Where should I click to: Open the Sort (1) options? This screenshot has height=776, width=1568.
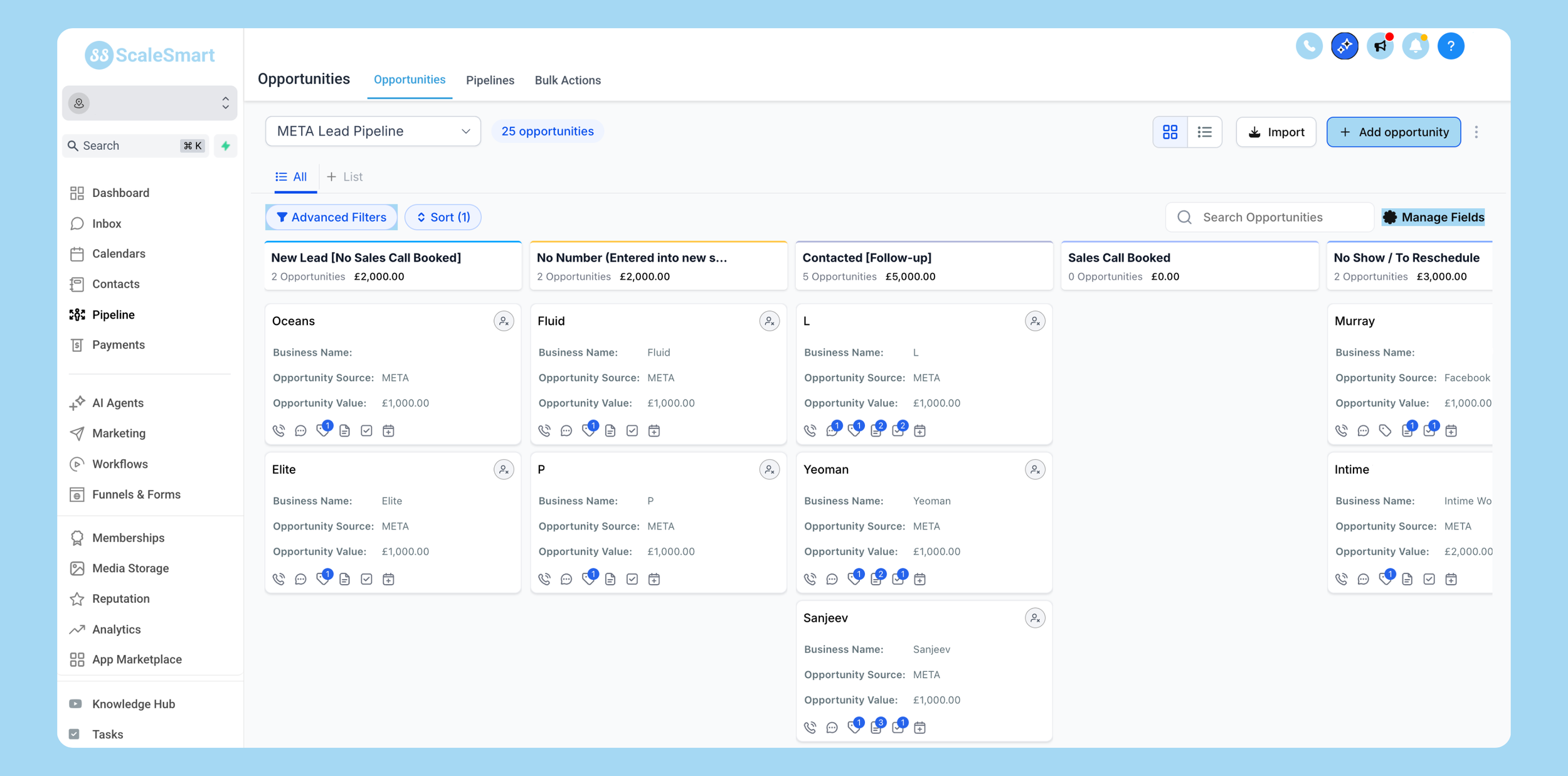tap(443, 217)
